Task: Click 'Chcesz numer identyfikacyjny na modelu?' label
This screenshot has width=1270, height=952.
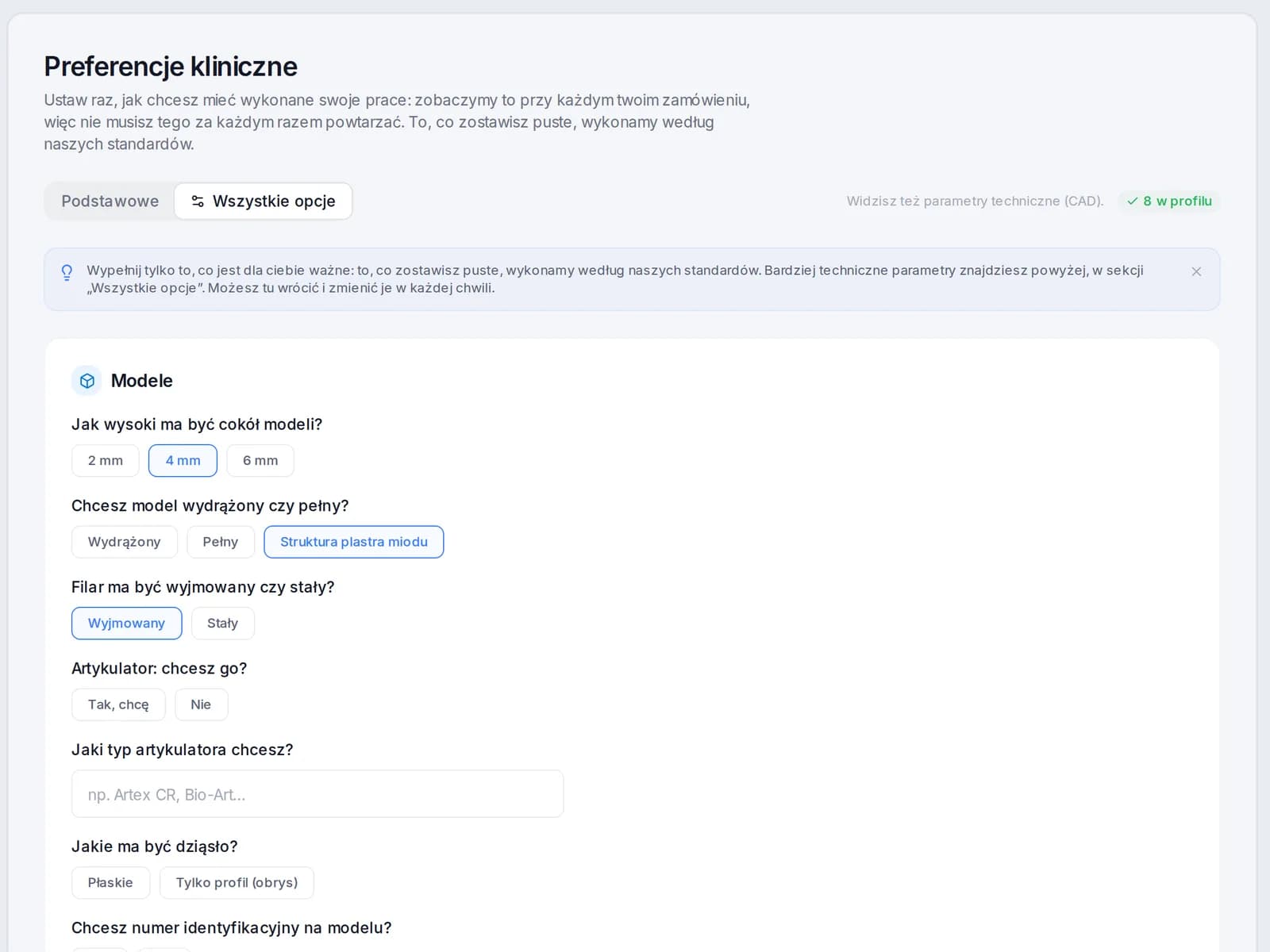Action: [232, 928]
